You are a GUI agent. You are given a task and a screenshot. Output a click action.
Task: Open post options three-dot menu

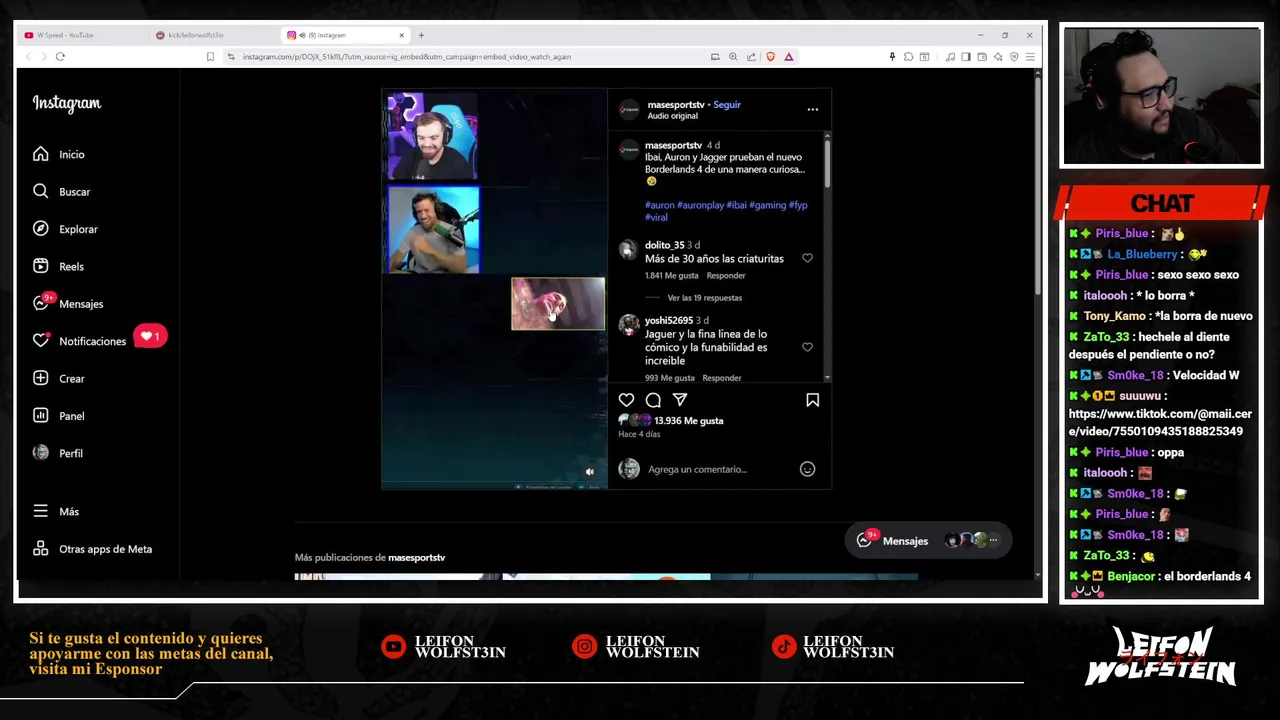[812, 109]
